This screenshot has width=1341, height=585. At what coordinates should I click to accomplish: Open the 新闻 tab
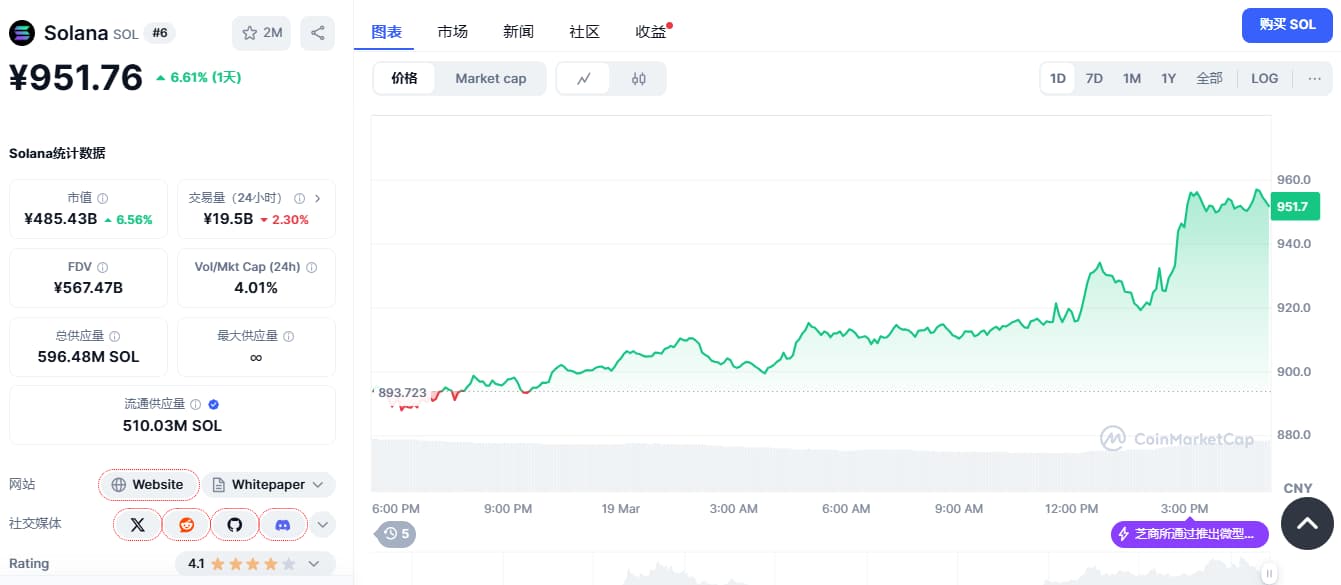coord(518,32)
